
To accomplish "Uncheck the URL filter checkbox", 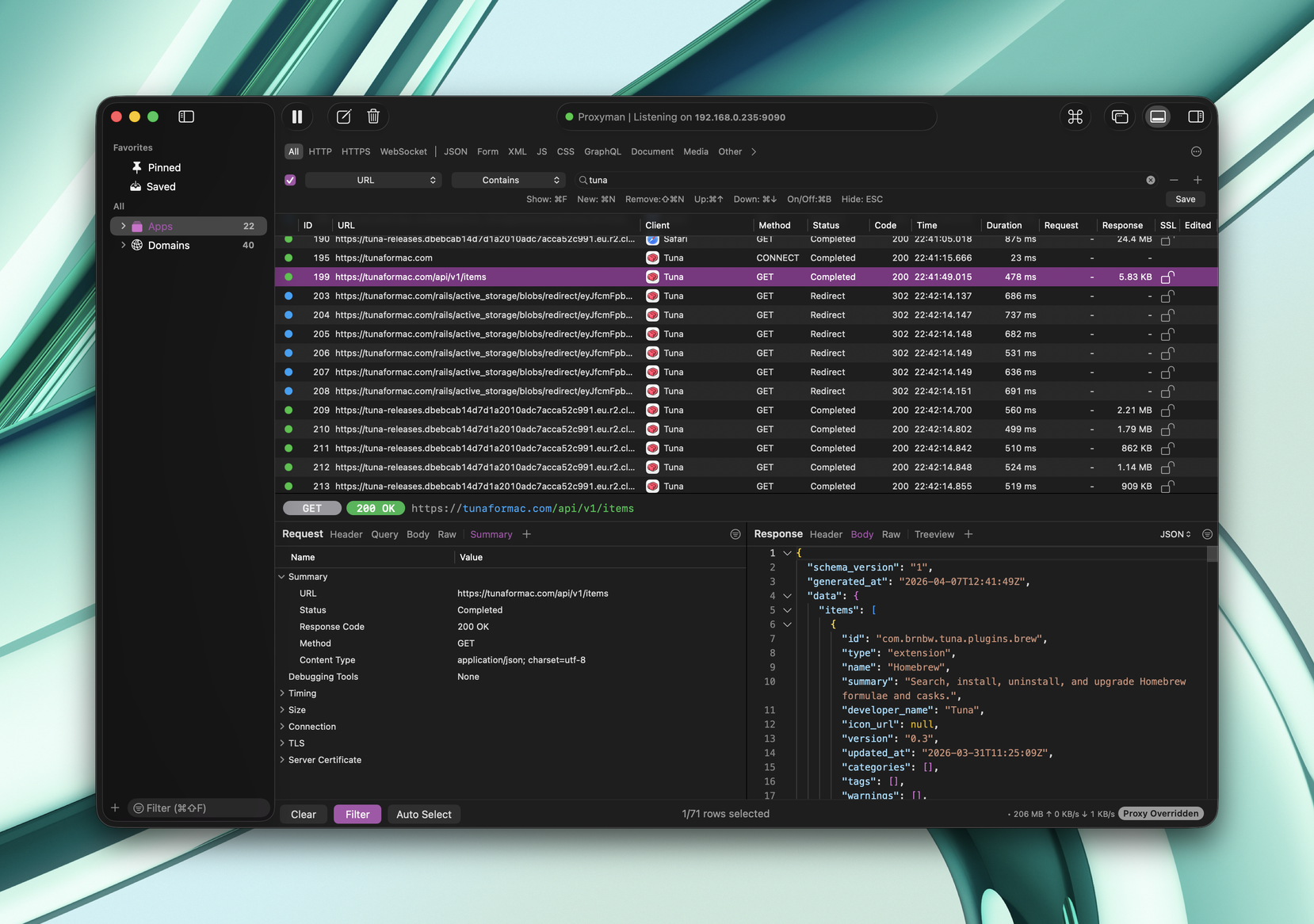I will 290,181.
